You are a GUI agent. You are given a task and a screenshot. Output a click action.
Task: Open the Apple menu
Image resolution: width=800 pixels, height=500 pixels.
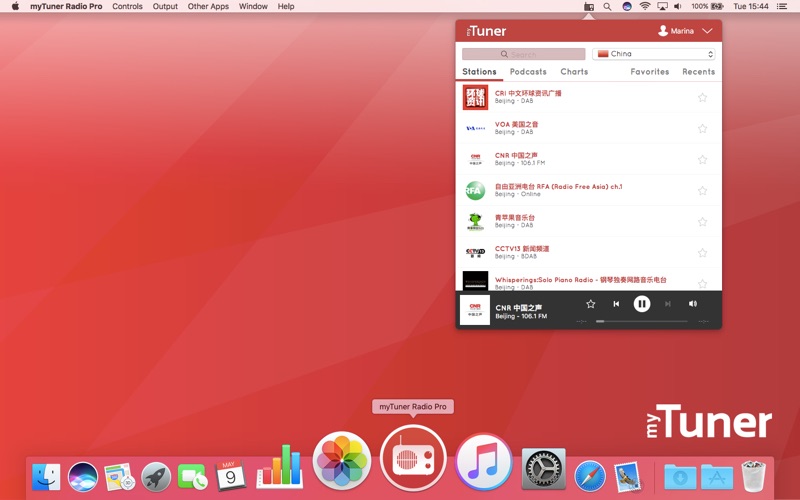(x=15, y=6)
